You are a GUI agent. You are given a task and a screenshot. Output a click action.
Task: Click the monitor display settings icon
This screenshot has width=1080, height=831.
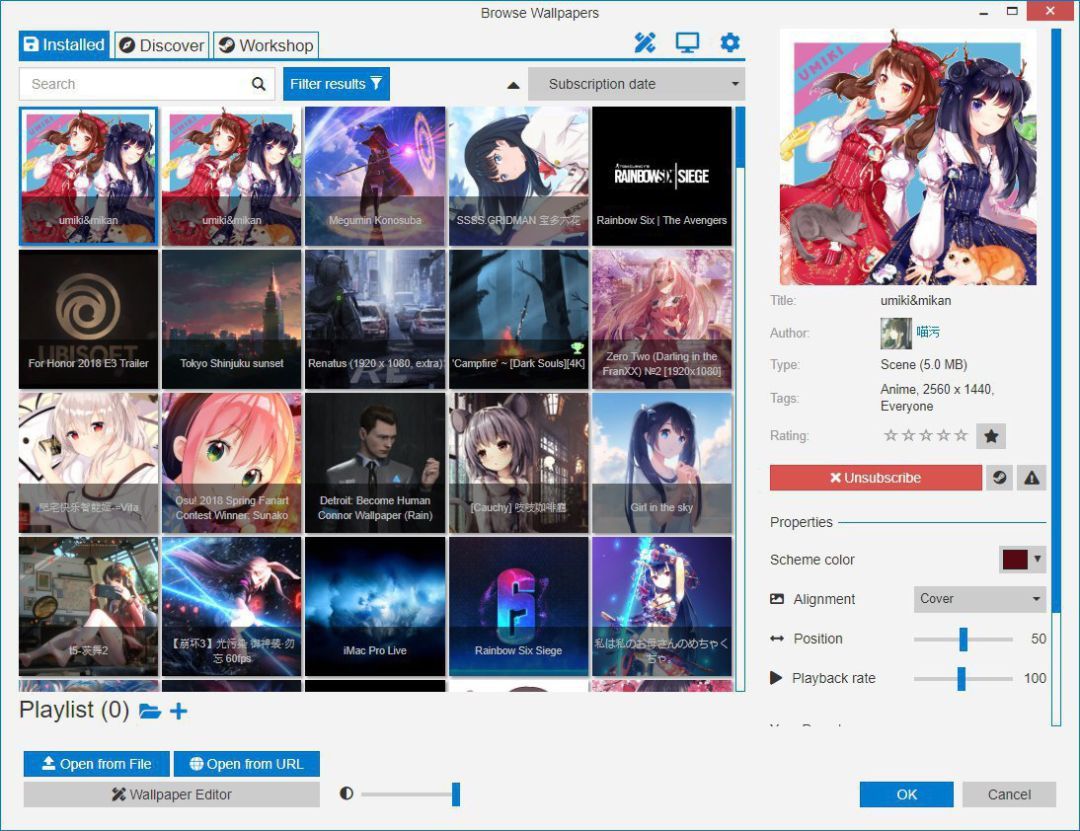(687, 43)
